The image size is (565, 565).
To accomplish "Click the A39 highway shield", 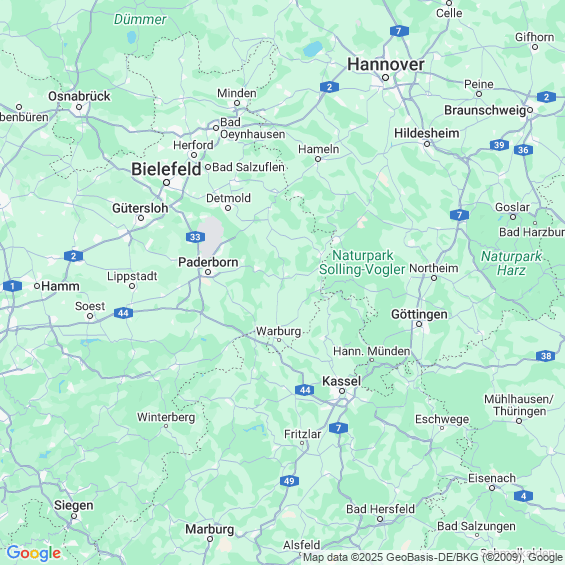I will point(499,145).
